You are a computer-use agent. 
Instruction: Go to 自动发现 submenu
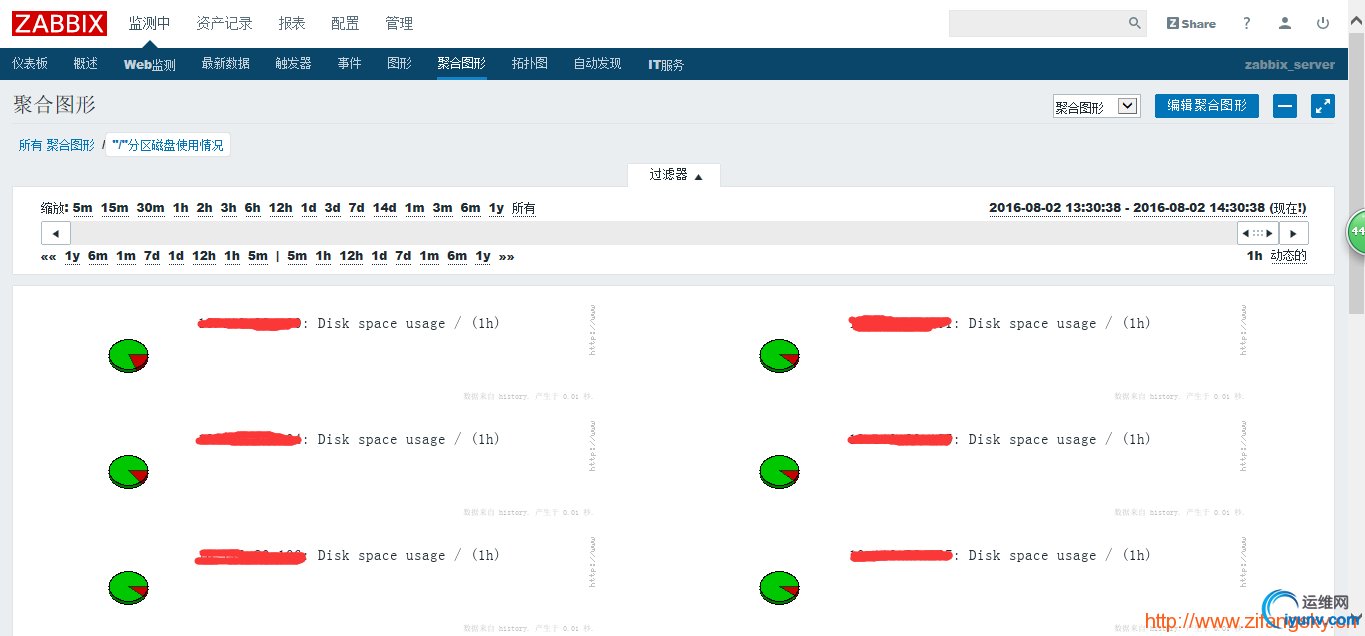coord(598,64)
